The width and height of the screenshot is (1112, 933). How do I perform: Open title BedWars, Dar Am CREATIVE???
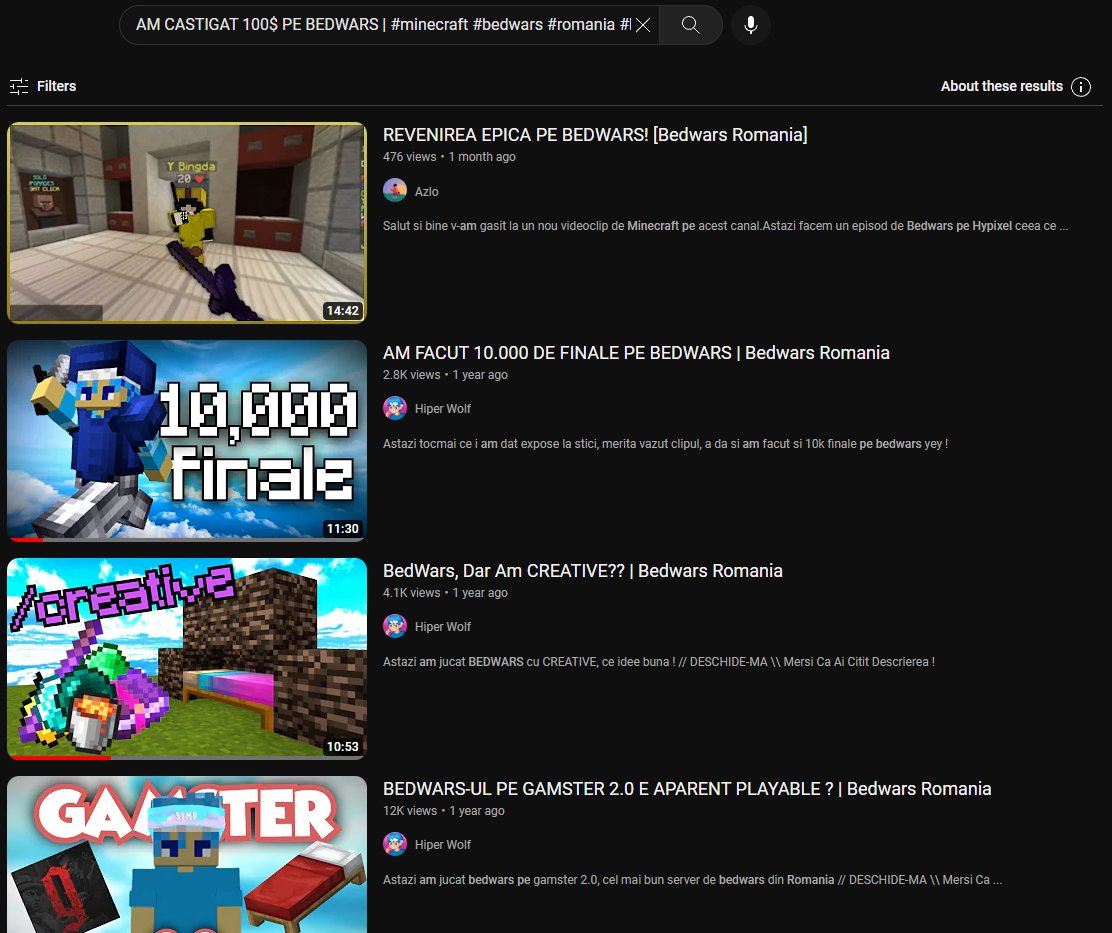583,571
